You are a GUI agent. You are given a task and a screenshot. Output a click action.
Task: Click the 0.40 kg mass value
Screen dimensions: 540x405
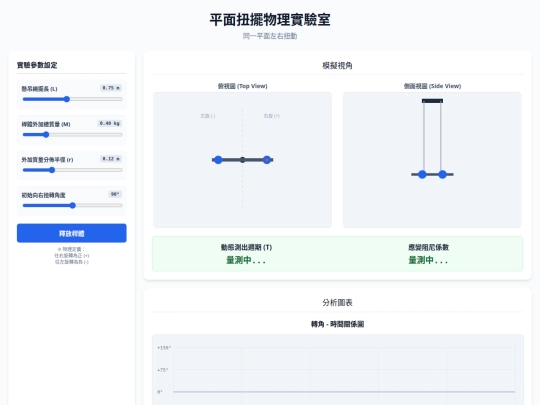tap(110, 123)
